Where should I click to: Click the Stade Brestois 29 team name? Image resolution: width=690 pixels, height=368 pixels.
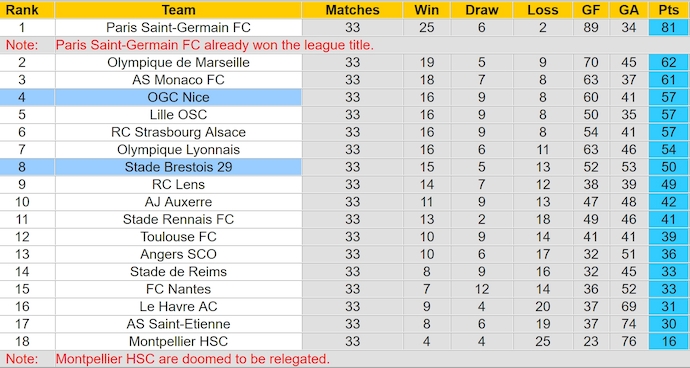(178, 167)
